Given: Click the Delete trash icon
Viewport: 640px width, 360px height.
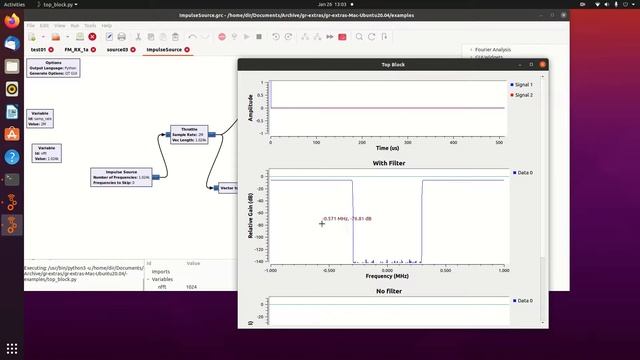Looking at the screenshot, I should pos(175,37).
